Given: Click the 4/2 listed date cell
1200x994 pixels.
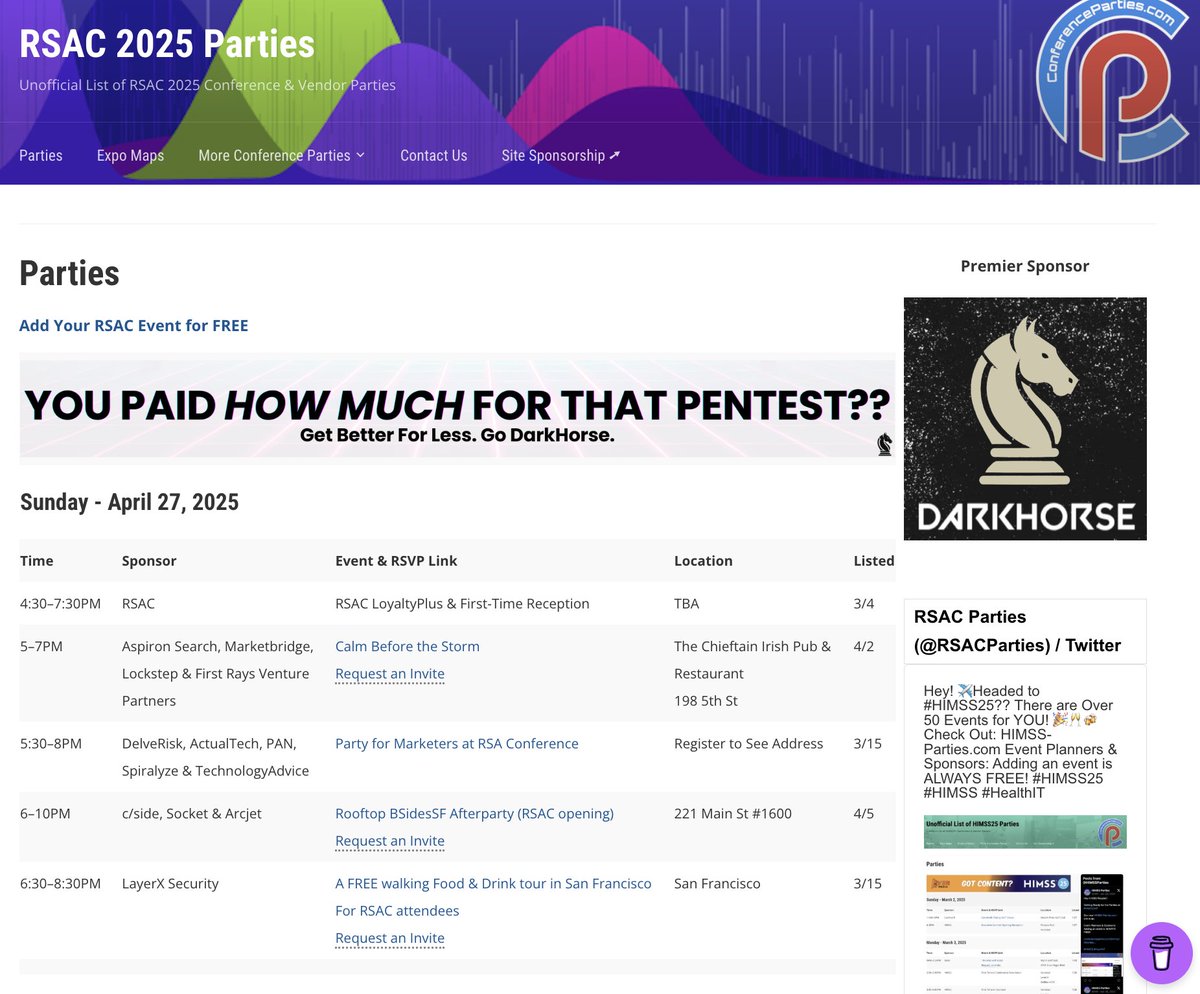Looking at the screenshot, I should [864, 646].
